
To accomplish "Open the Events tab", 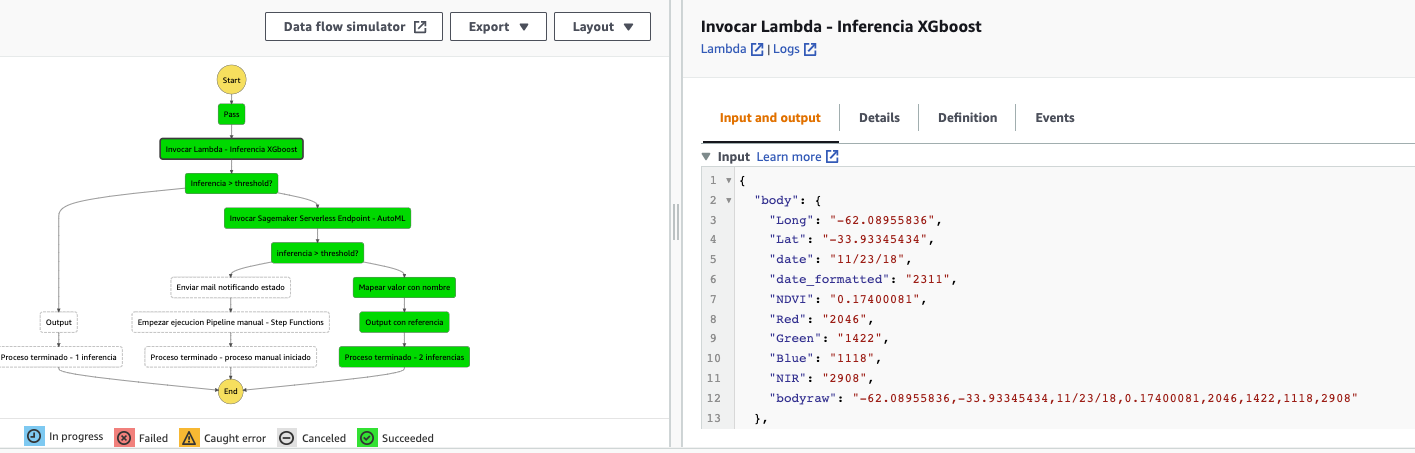I will click(1054, 118).
